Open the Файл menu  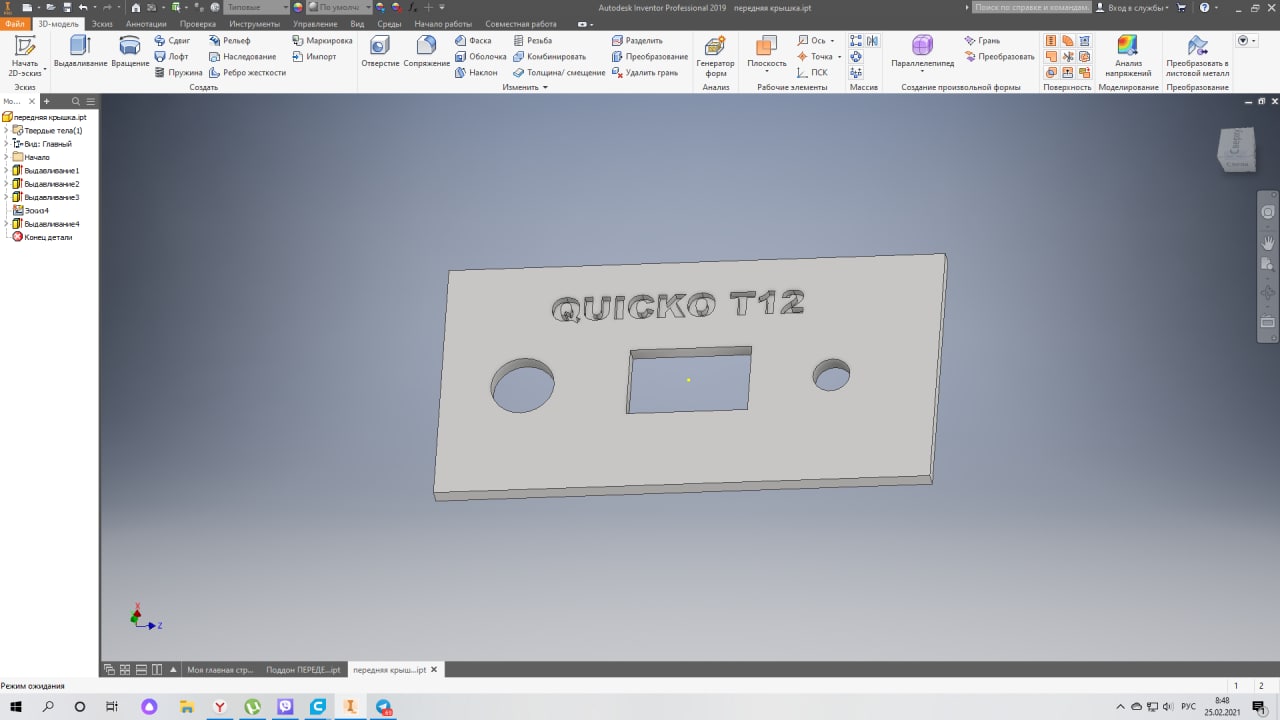(x=15, y=23)
